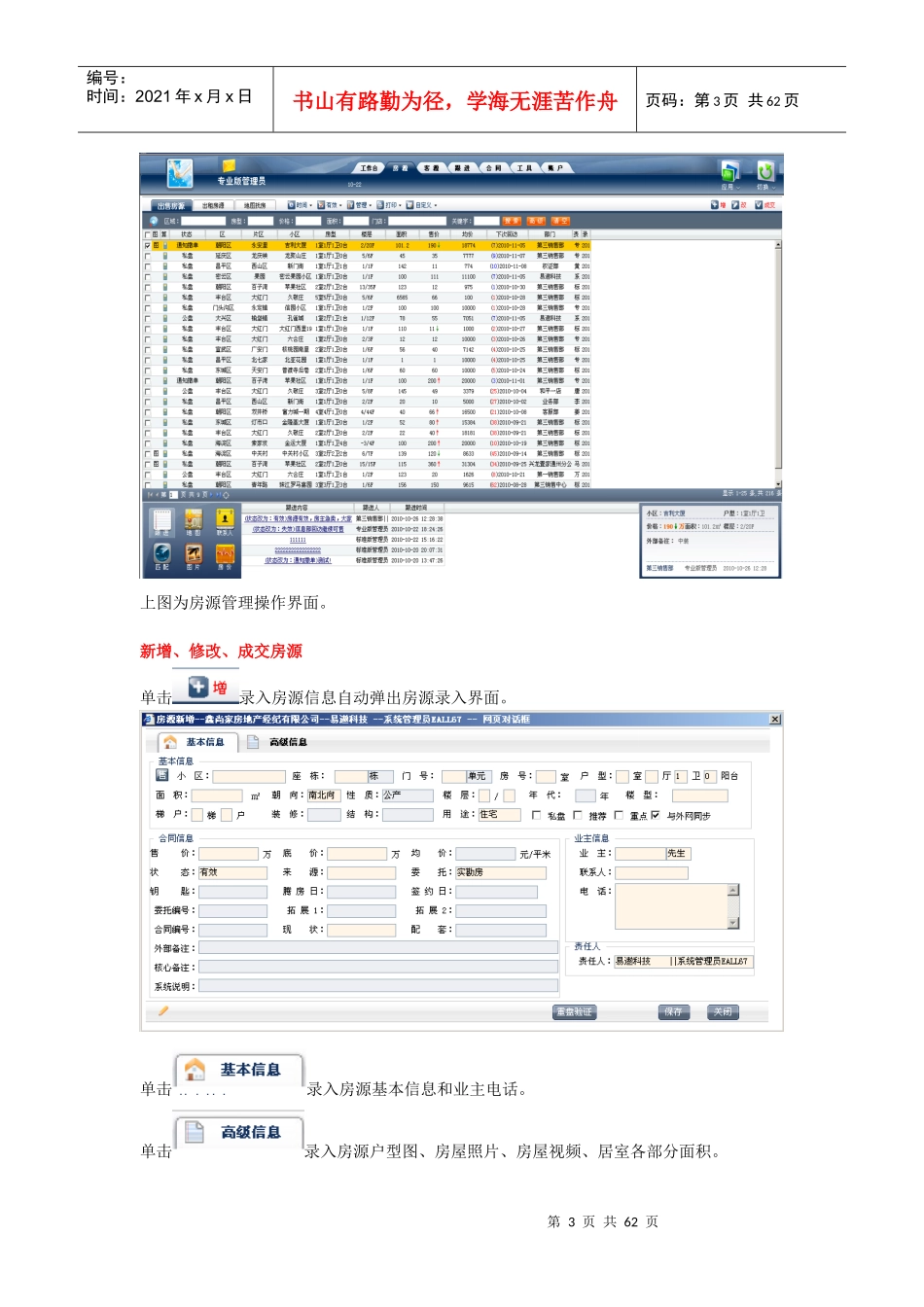Switch to 高级信息 tab in dialog

point(278,742)
